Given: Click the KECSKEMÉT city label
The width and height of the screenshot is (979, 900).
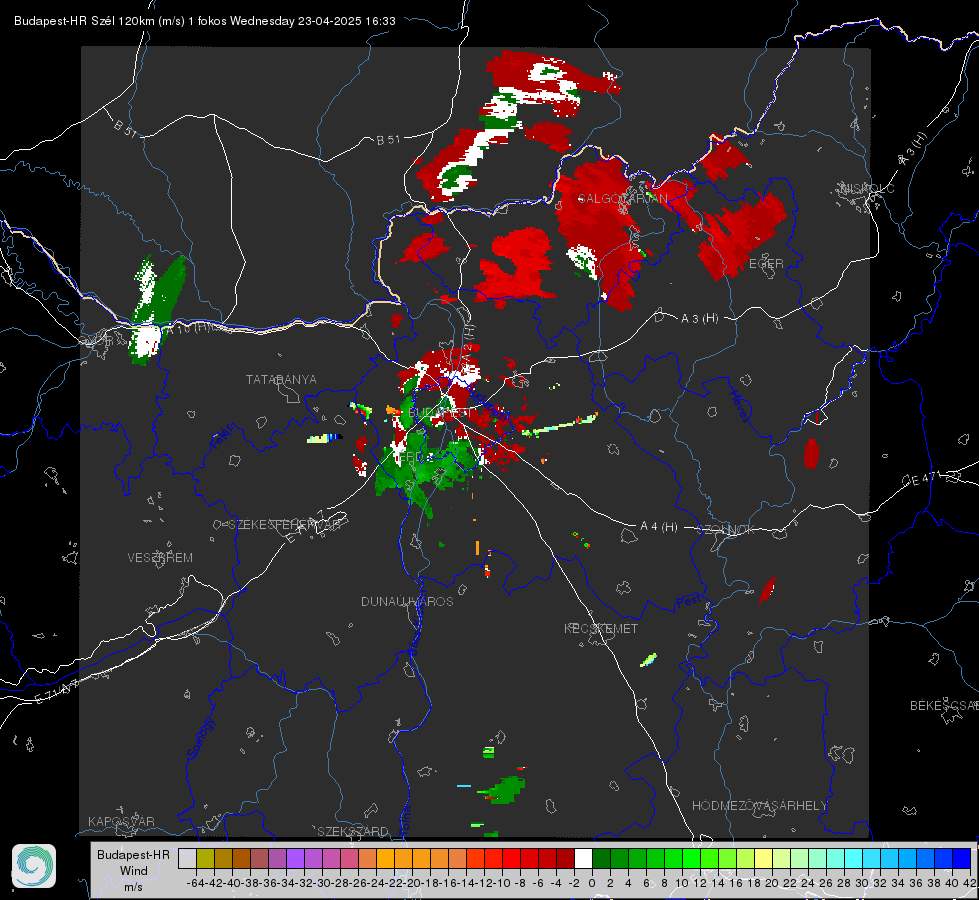Looking at the screenshot, I should tap(601, 628).
